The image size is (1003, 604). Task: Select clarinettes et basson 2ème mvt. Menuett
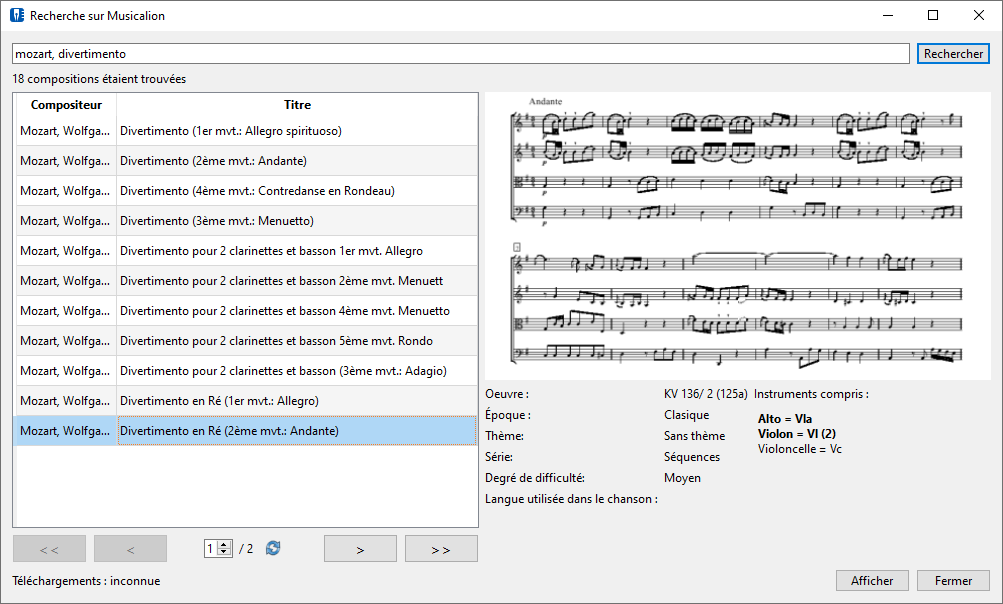click(x=246, y=281)
